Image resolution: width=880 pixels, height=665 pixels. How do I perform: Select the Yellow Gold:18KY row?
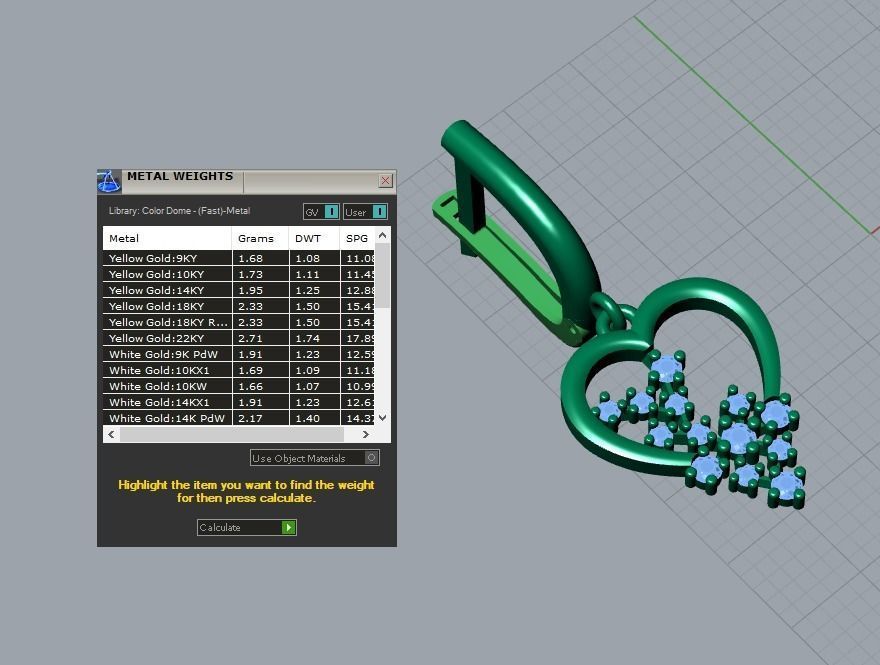click(239, 306)
